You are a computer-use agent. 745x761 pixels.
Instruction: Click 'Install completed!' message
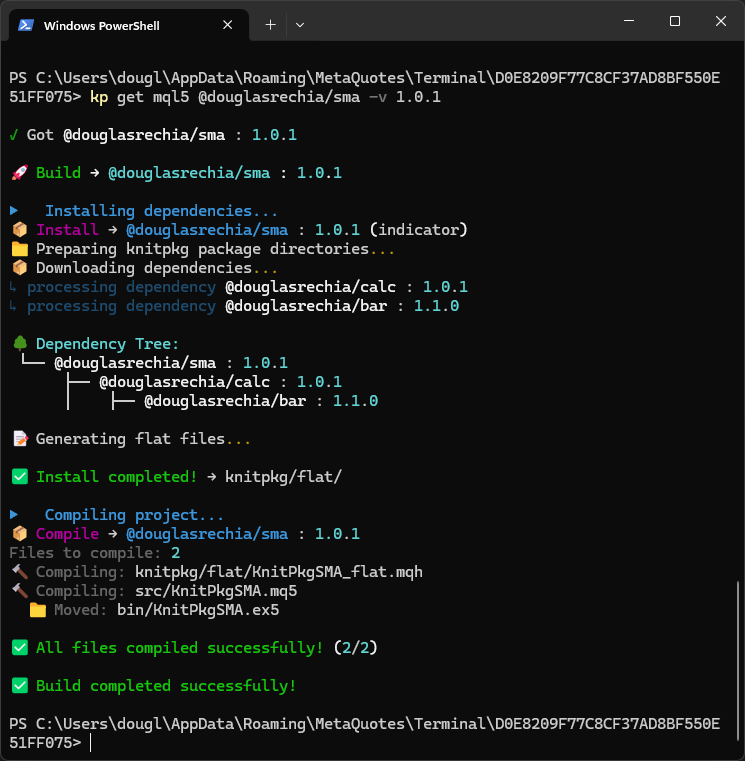coord(116,477)
